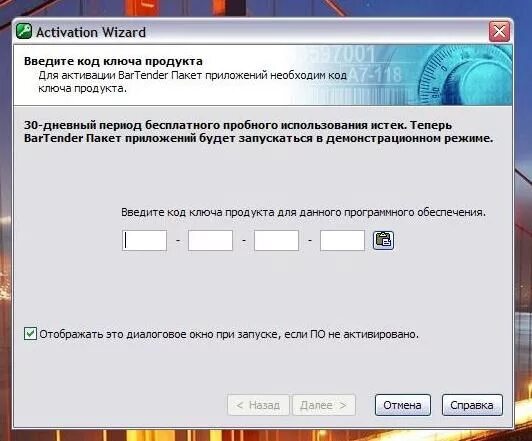
Task: Proceed with the 'Далее >' button
Action: coord(324,405)
